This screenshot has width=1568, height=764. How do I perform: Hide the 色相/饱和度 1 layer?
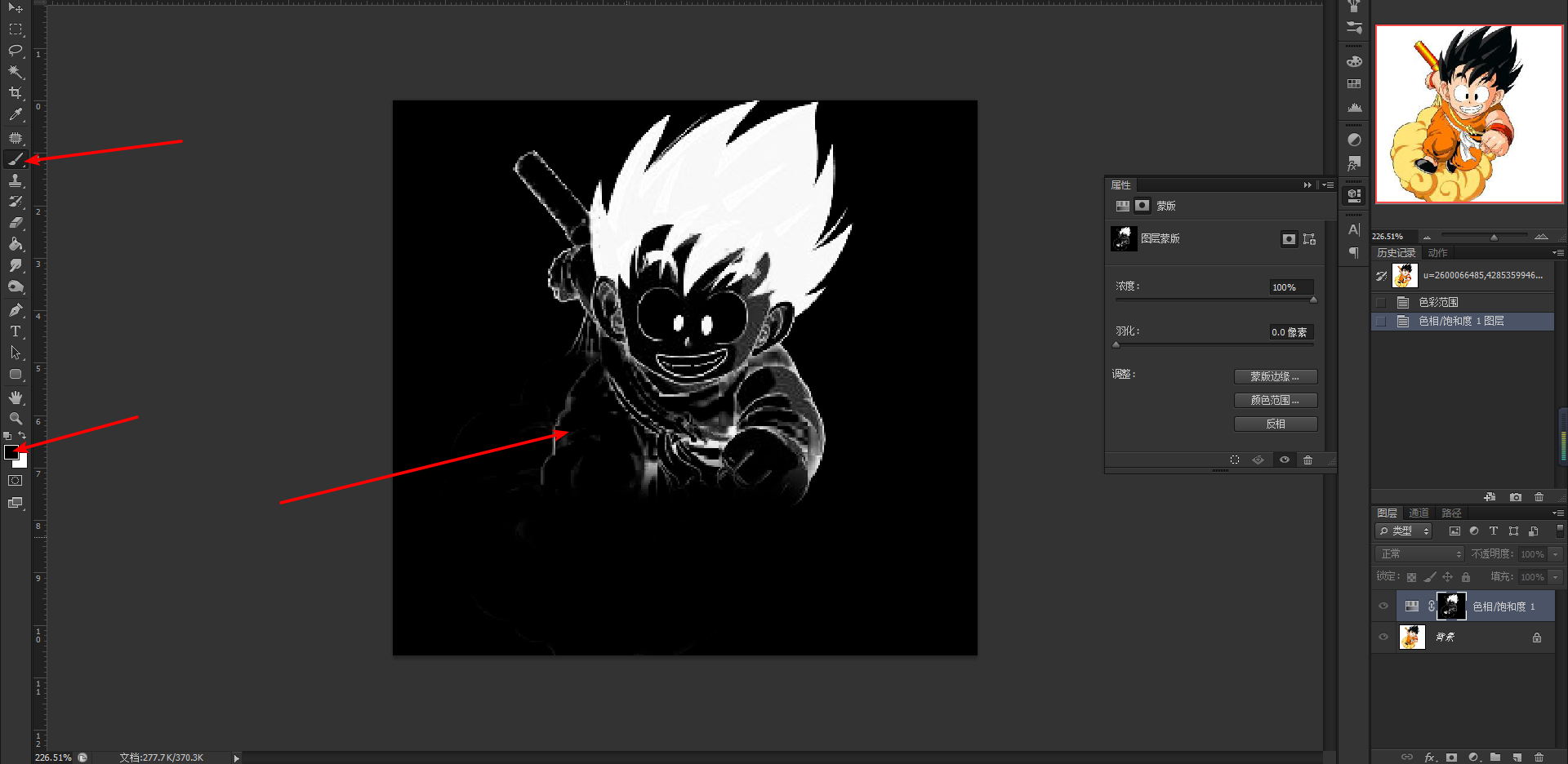pyautogui.click(x=1383, y=606)
